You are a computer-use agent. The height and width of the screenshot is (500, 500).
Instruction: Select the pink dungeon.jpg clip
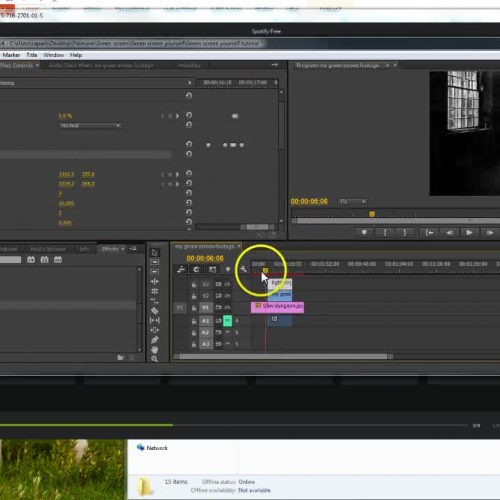pos(277,307)
